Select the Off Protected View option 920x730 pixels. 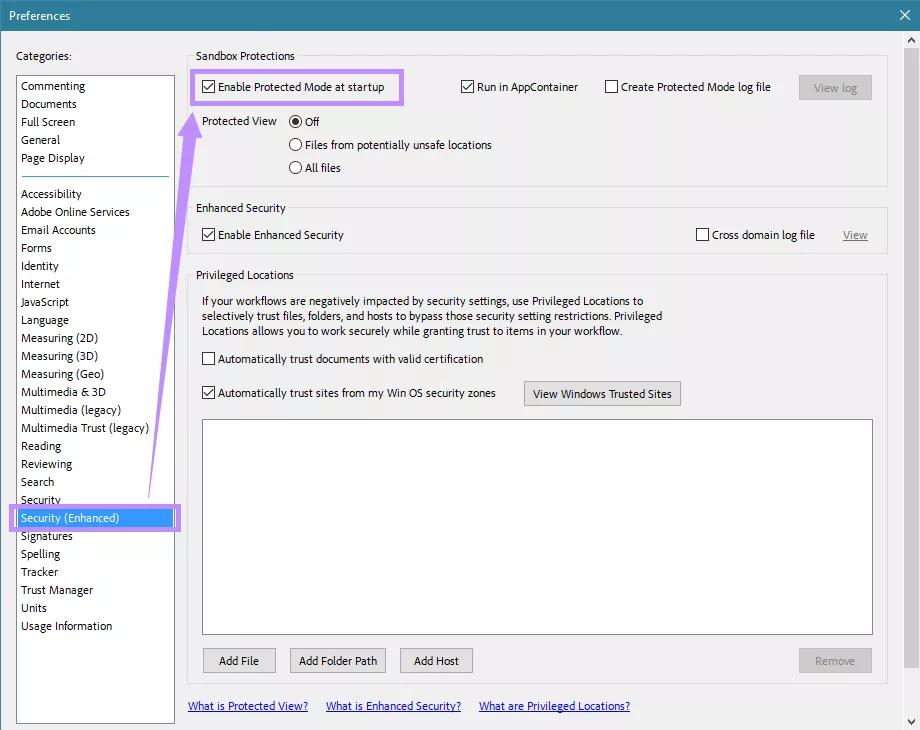(x=295, y=121)
